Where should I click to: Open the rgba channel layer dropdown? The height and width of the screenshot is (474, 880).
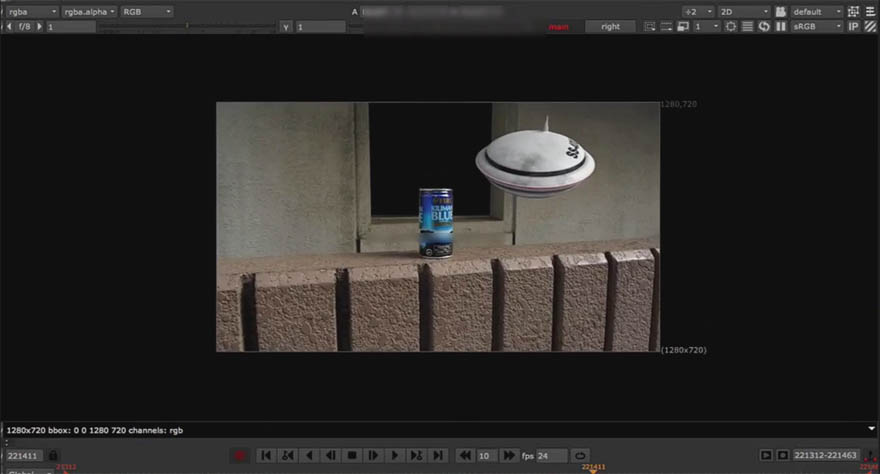[32, 11]
